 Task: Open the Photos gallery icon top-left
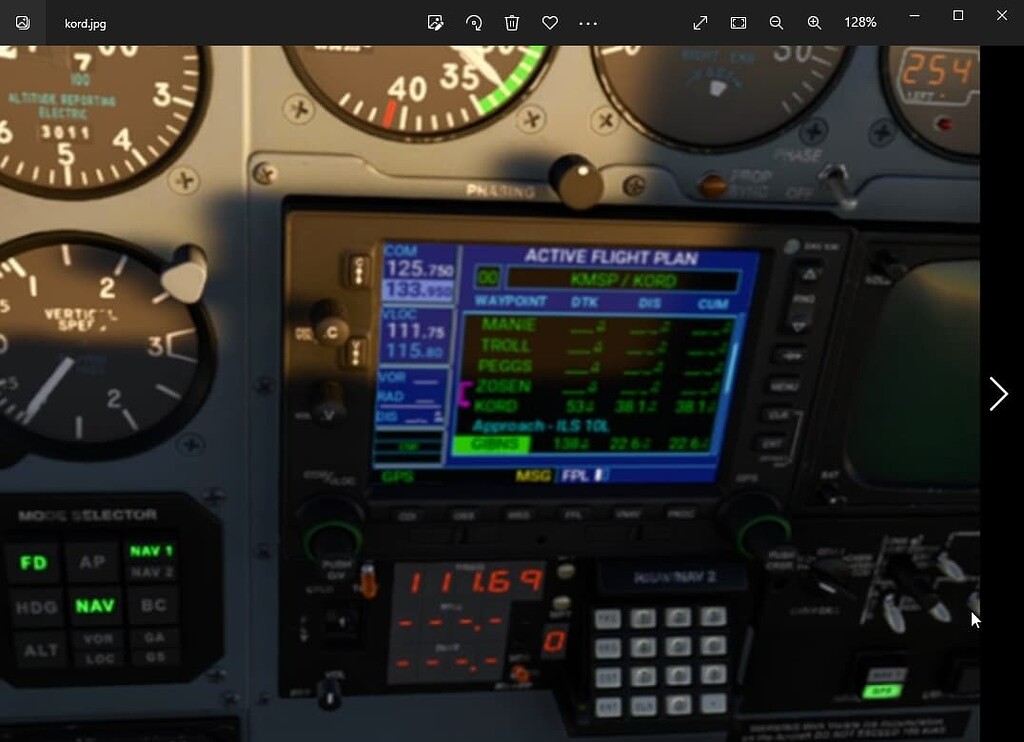point(21,22)
